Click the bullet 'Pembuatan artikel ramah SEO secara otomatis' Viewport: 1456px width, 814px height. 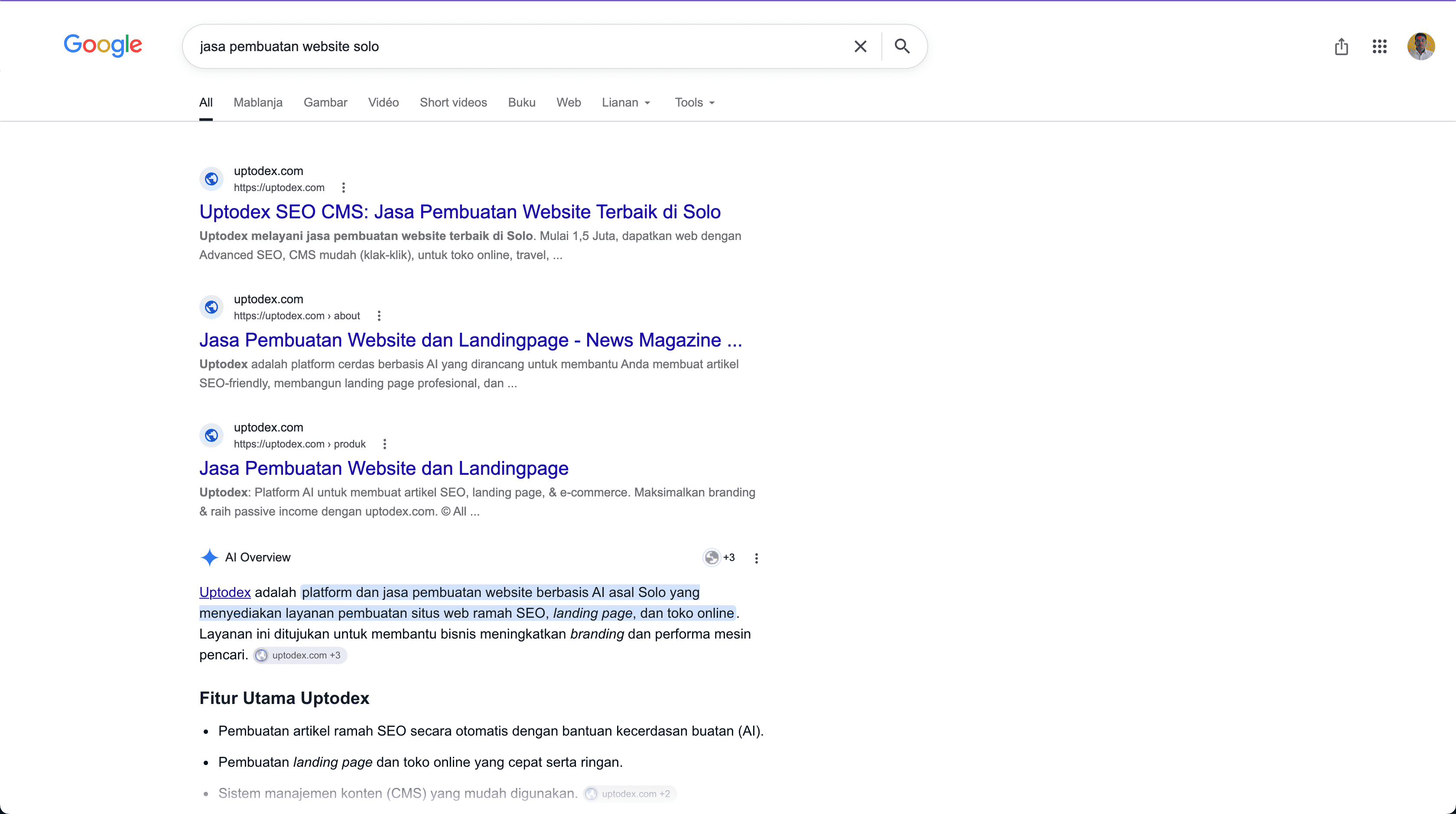point(490,731)
